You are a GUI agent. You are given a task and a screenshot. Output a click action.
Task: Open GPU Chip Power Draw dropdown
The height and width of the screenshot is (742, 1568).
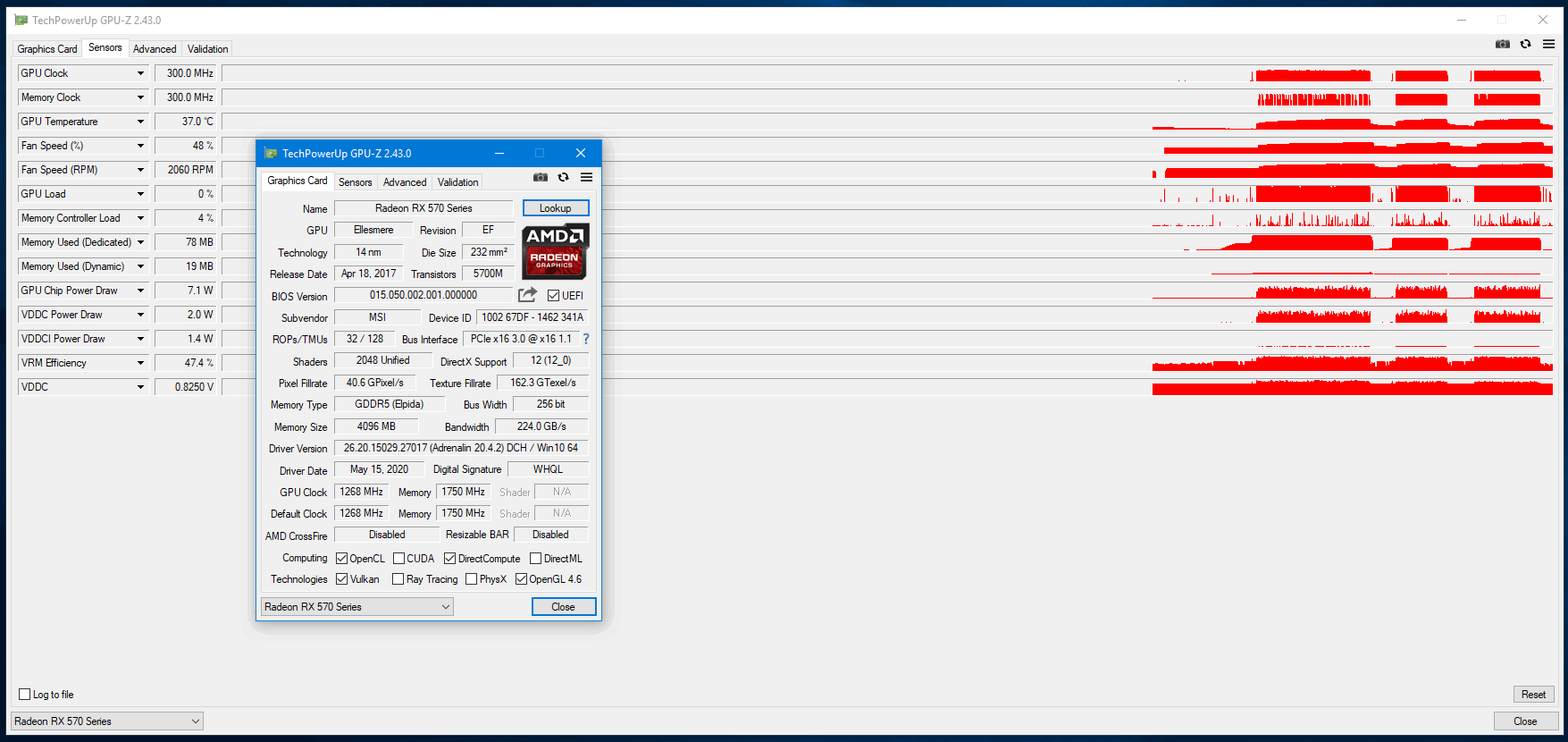[x=140, y=291]
